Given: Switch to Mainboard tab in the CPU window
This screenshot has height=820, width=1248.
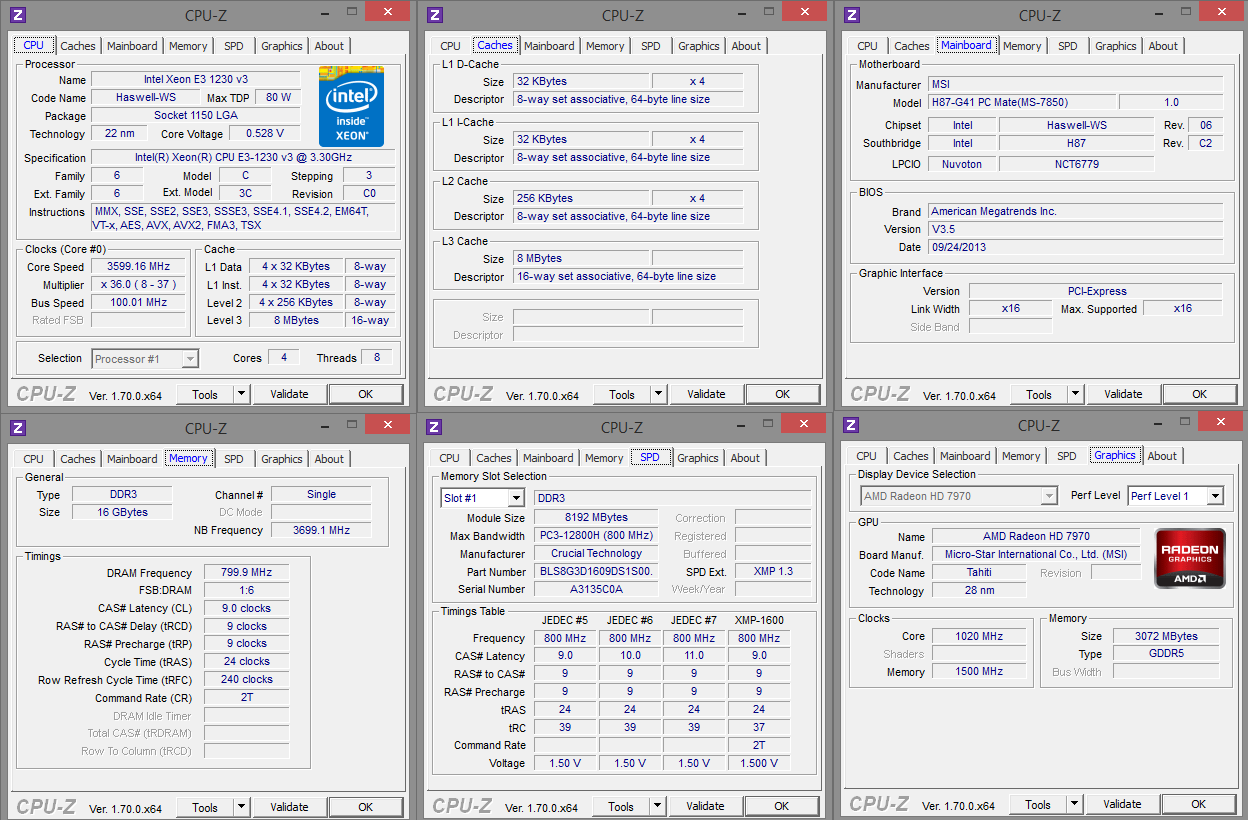Looking at the screenshot, I should [x=132, y=46].
